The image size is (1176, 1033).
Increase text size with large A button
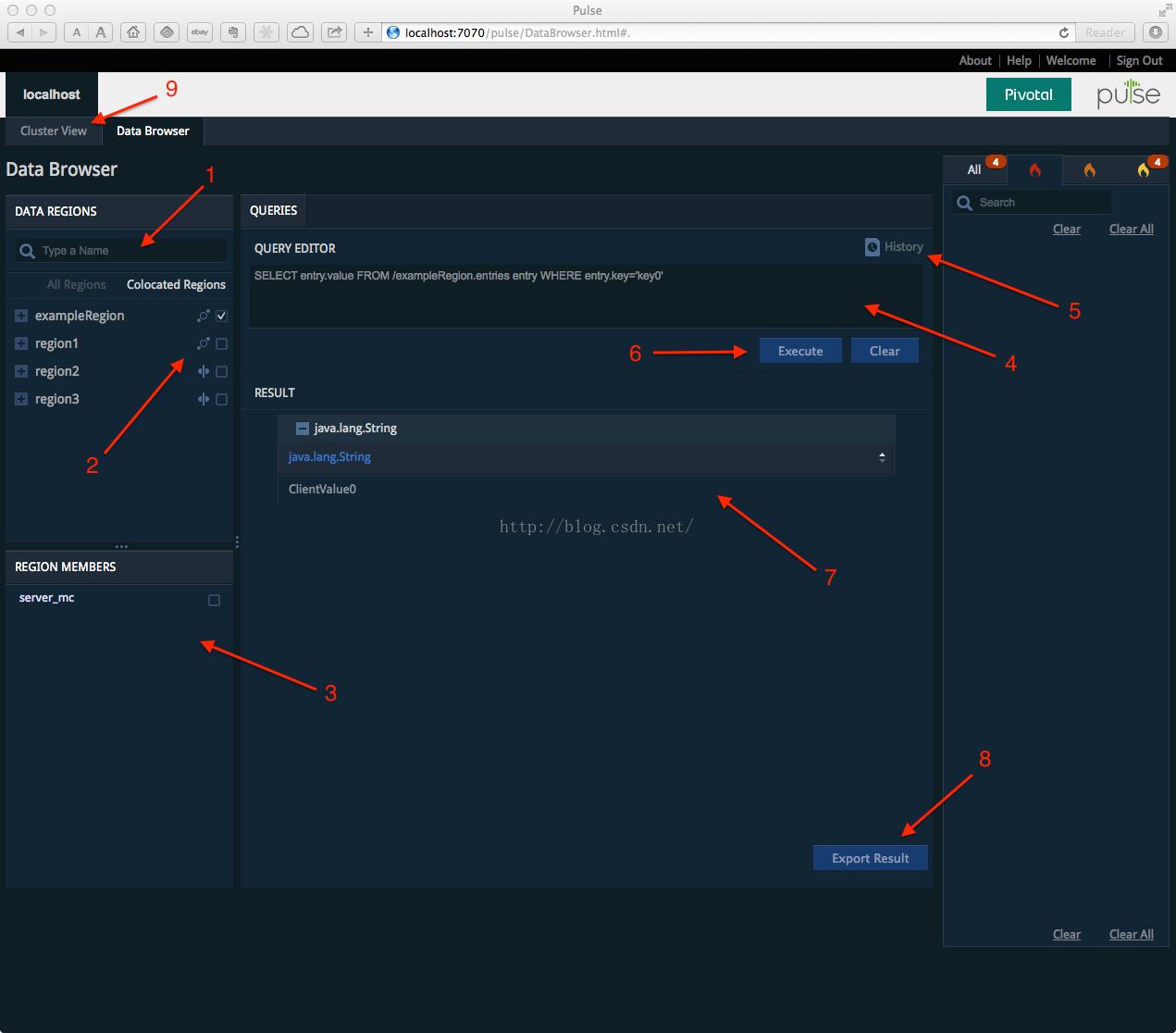[101, 32]
